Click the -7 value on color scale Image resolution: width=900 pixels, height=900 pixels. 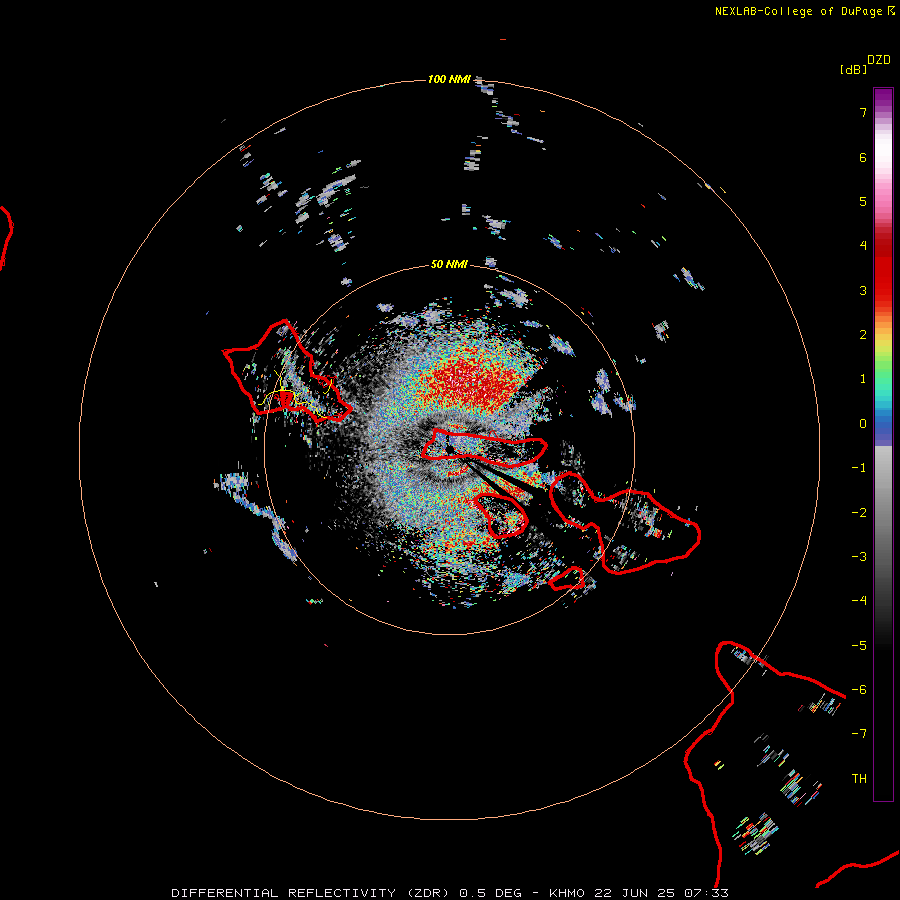point(859,734)
